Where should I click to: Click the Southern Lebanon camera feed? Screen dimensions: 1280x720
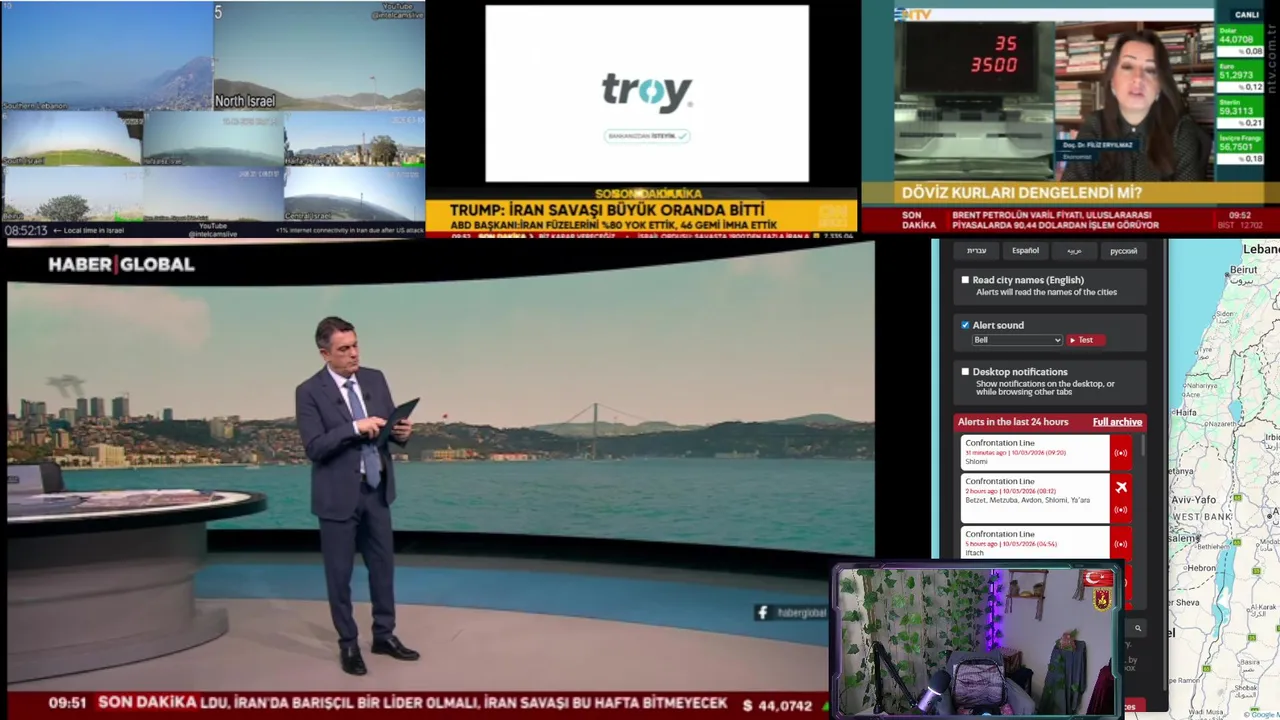[106, 56]
